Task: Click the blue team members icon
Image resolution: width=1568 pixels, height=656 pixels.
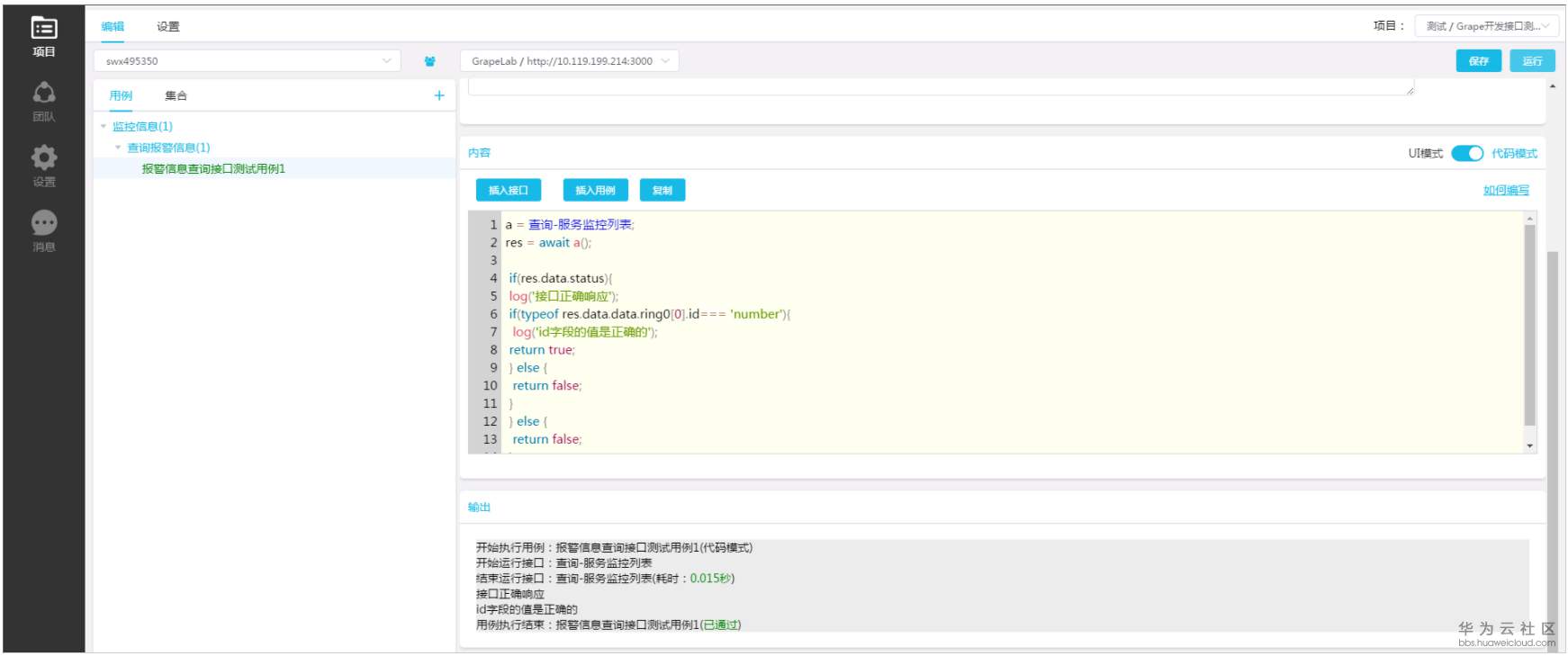Action: pos(429,61)
